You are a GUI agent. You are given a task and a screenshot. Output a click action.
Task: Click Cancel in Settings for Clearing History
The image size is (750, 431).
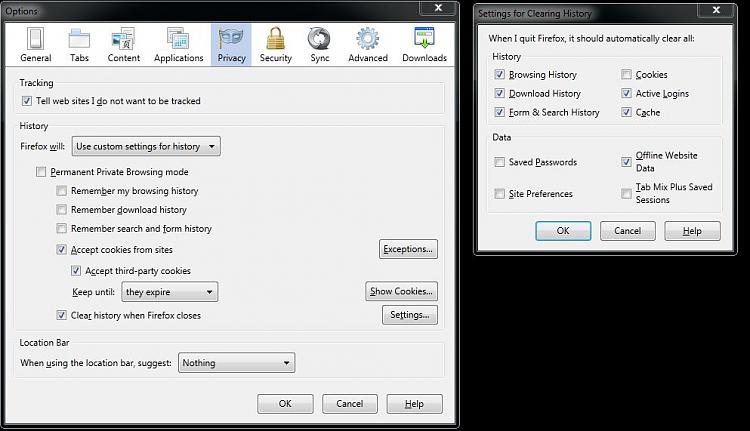pyautogui.click(x=628, y=231)
